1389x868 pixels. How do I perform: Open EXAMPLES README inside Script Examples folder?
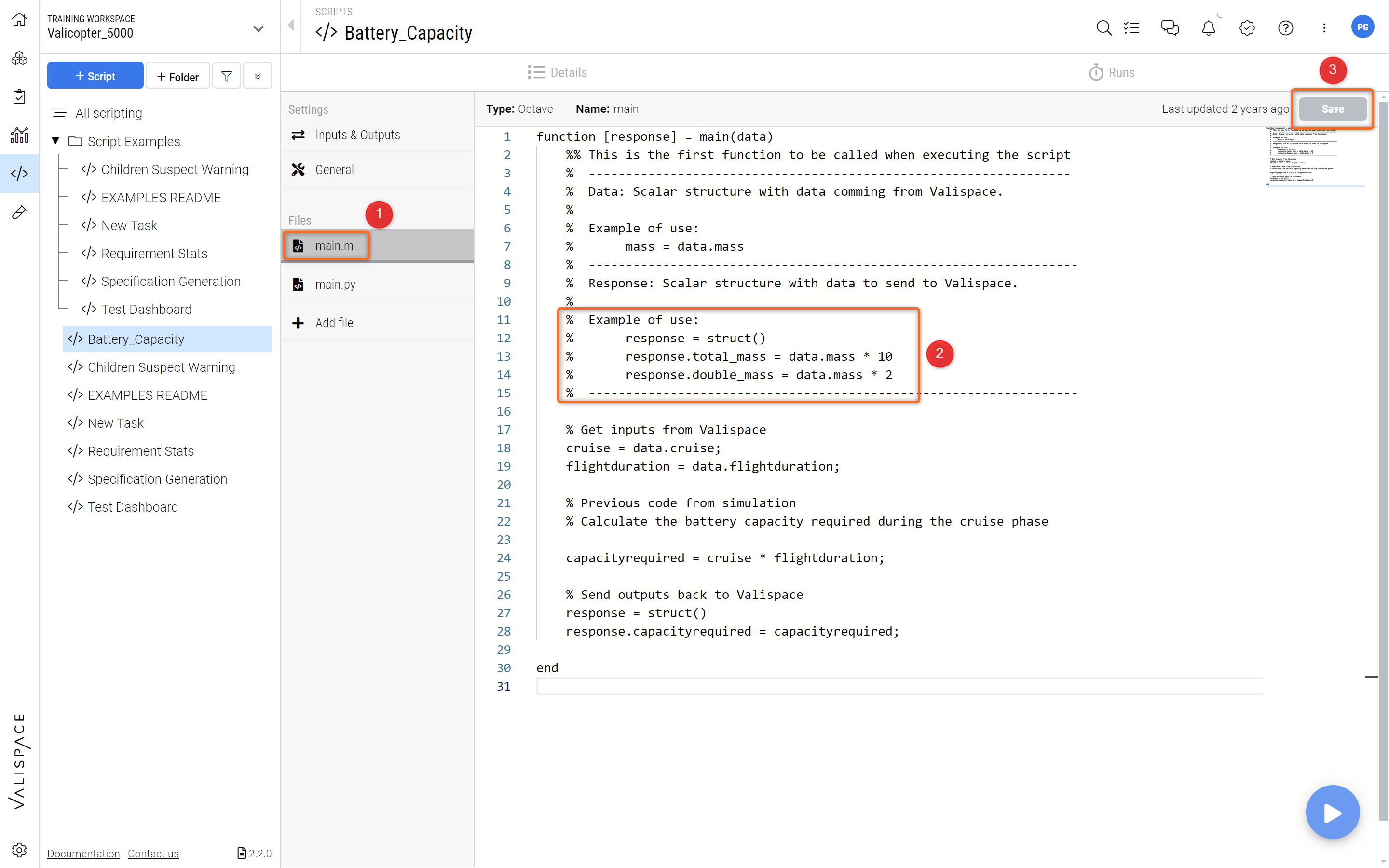(161, 198)
